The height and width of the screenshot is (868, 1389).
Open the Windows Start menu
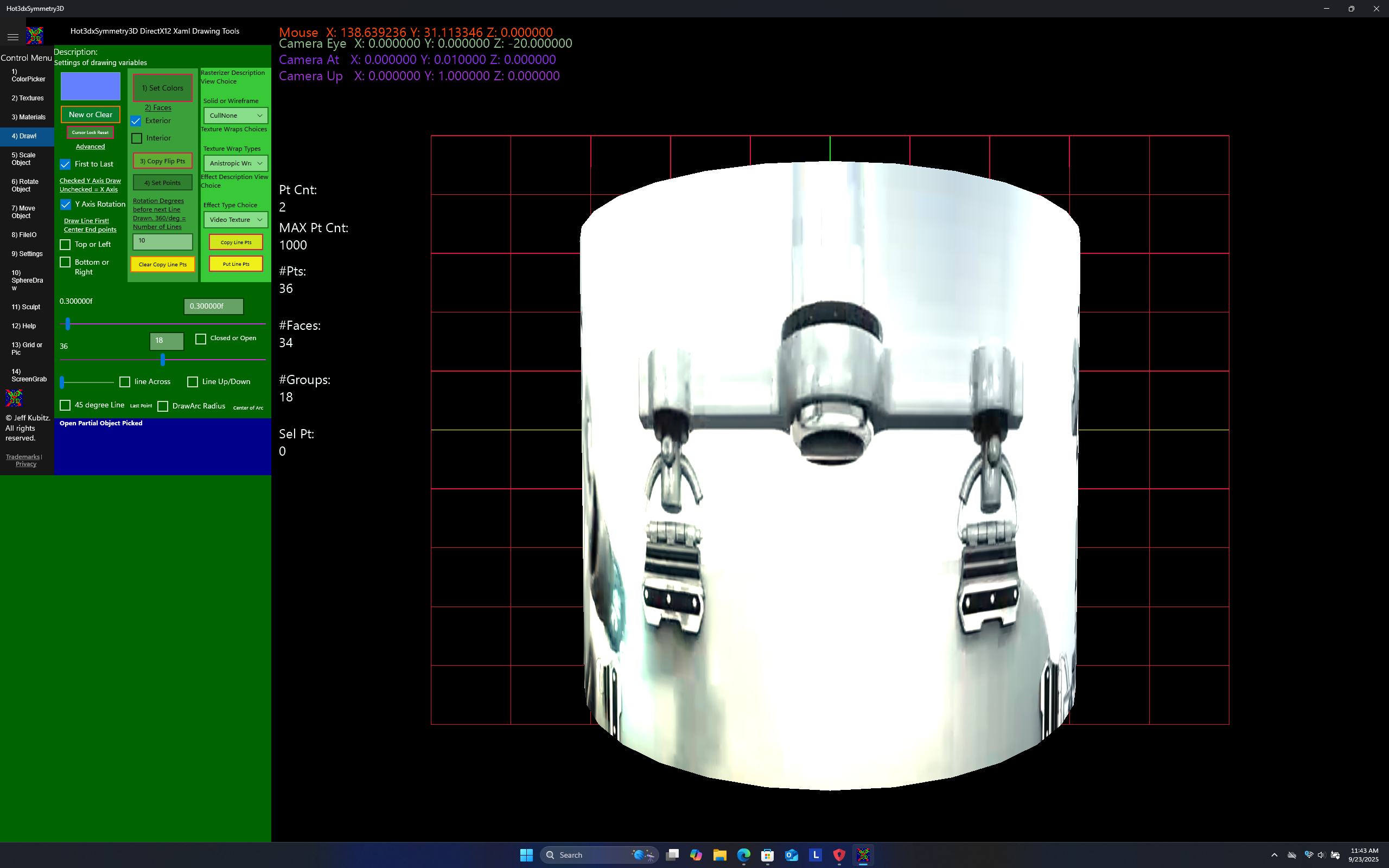[526, 855]
